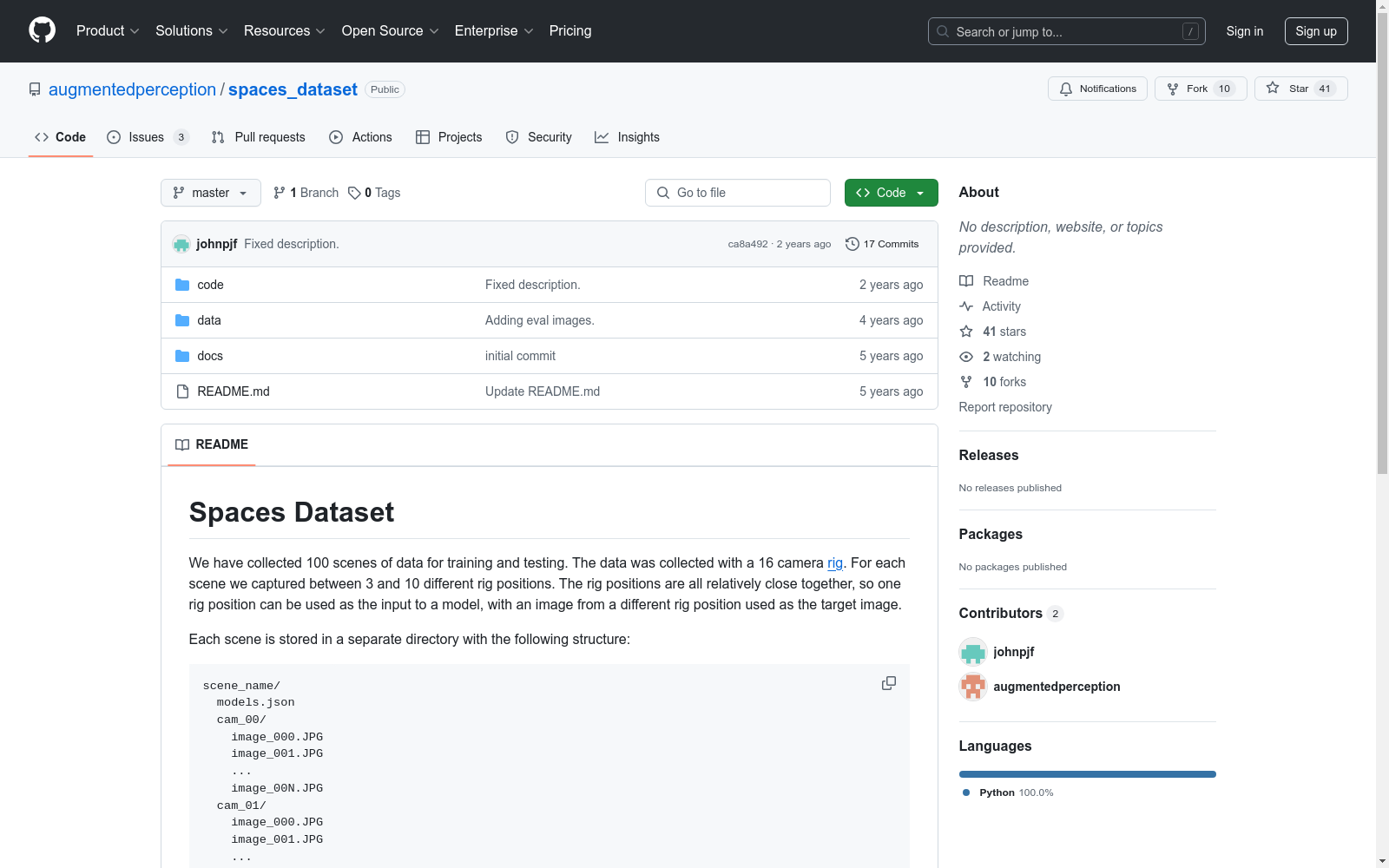This screenshot has width=1389, height=868.
Task: Click the commits history clock icon
Action: pos(852,244)
